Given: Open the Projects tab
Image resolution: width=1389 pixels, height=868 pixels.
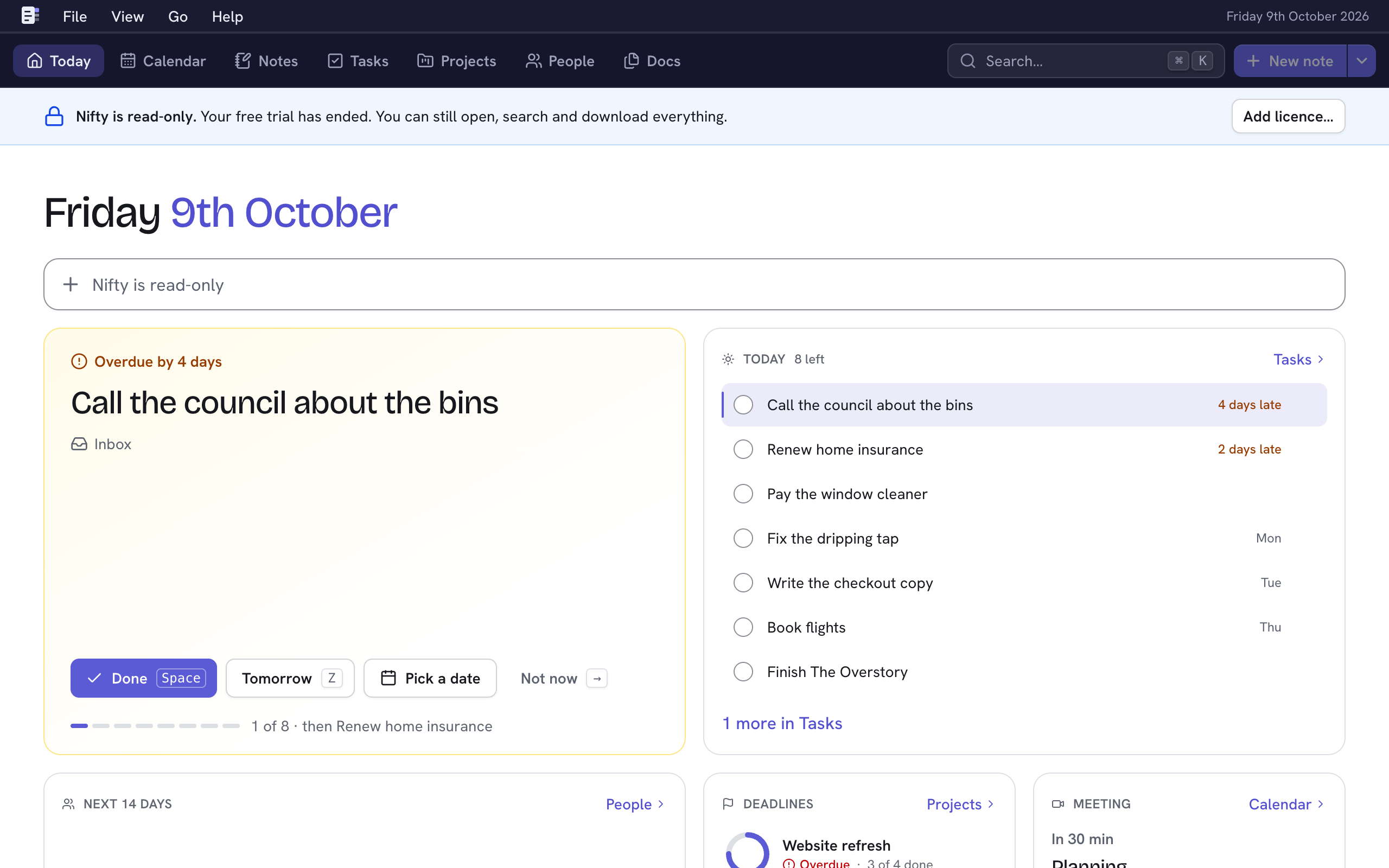Looking at the screenshot, I should (x=457, y=61).
